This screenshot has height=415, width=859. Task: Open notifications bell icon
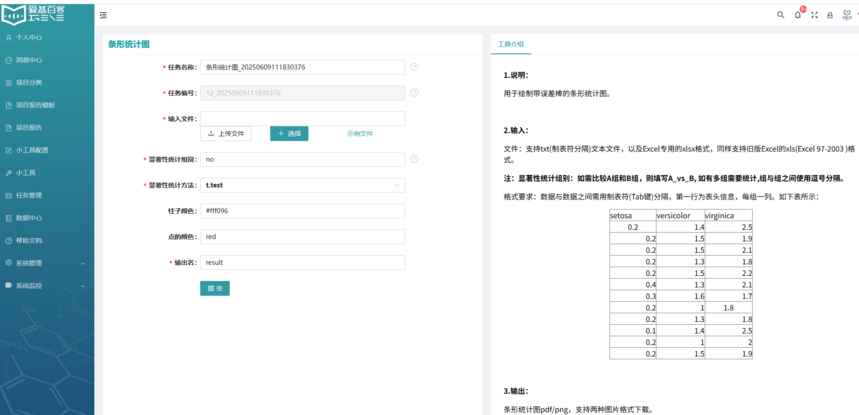(798, 15)
